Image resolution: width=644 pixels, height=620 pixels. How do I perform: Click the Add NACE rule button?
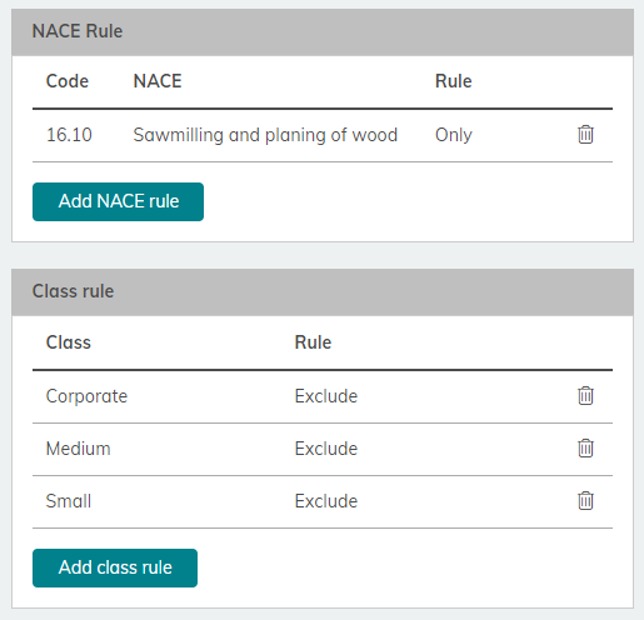(118, 201)
